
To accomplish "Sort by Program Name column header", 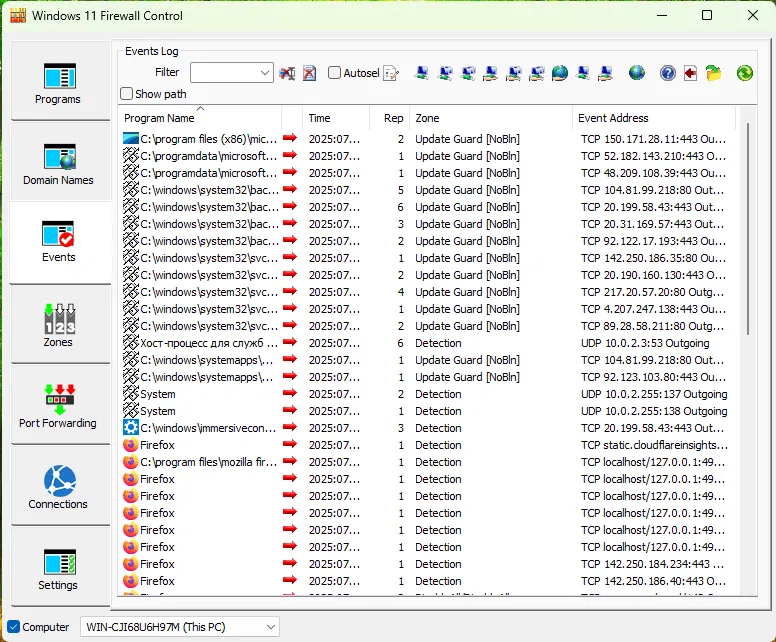I will (x=202, y=118).
